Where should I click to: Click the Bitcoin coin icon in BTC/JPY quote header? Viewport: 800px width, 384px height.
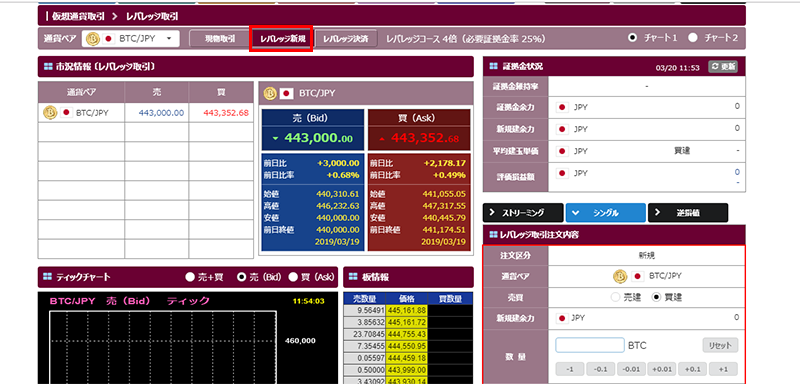270,93
